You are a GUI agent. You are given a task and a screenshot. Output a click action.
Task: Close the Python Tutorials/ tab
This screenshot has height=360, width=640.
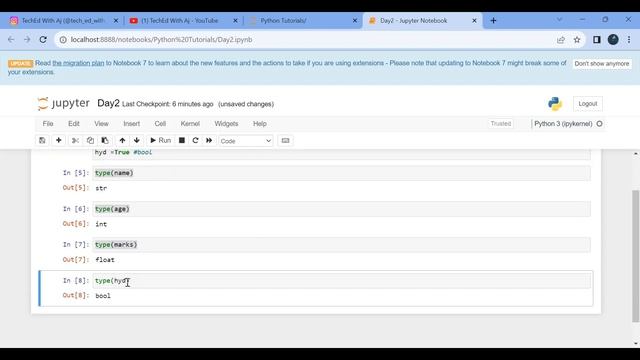[x=355, y=20]
